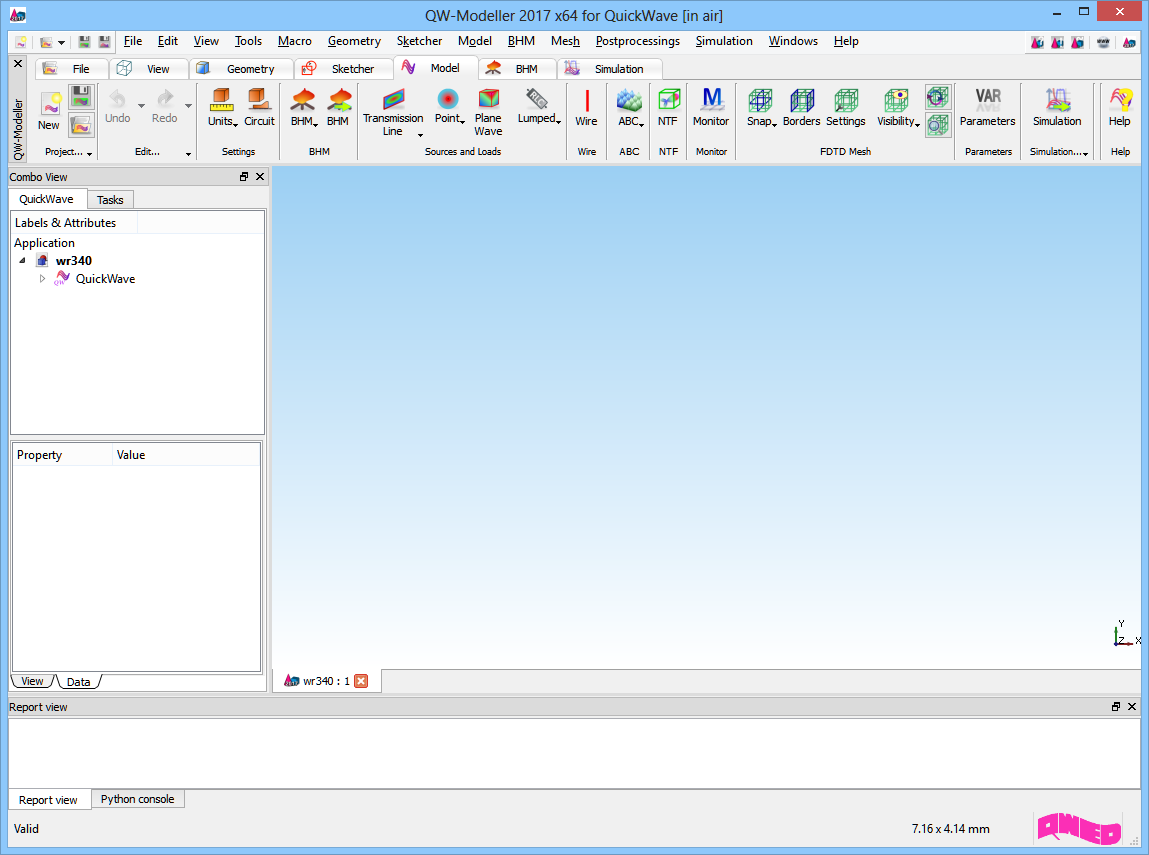This screenshot has height=855, width=1149.
Task: Expand the Project... group arrow
Action: click(x=89, y=154)
